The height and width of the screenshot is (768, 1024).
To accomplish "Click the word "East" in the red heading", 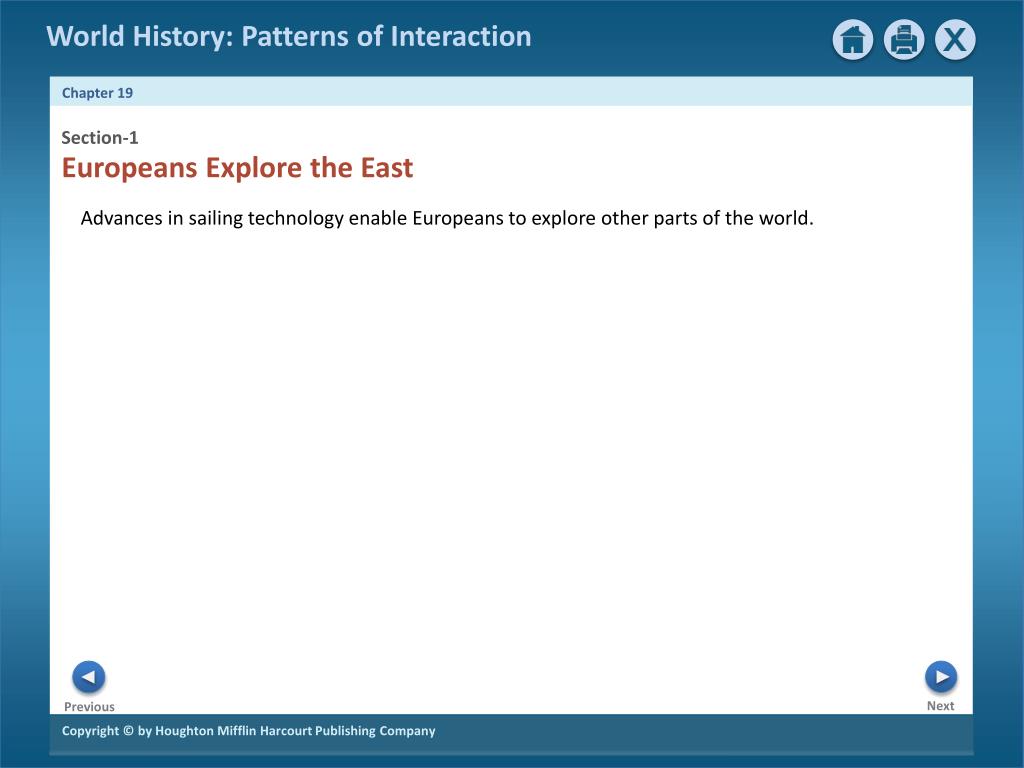I will tap(387, 168).
